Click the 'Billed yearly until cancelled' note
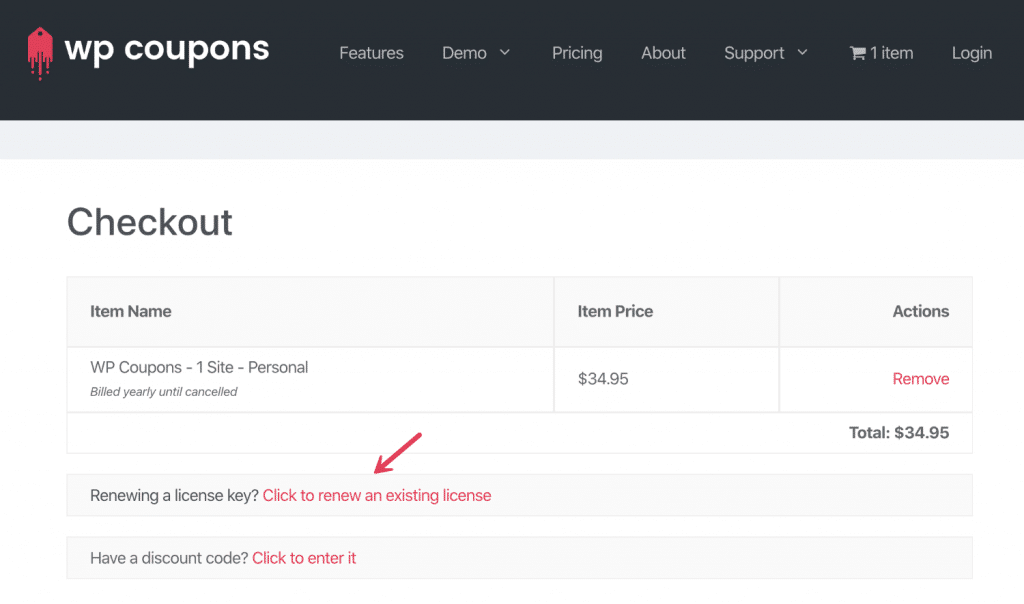This screenshot has width=1024, height=604. (163, 392)
